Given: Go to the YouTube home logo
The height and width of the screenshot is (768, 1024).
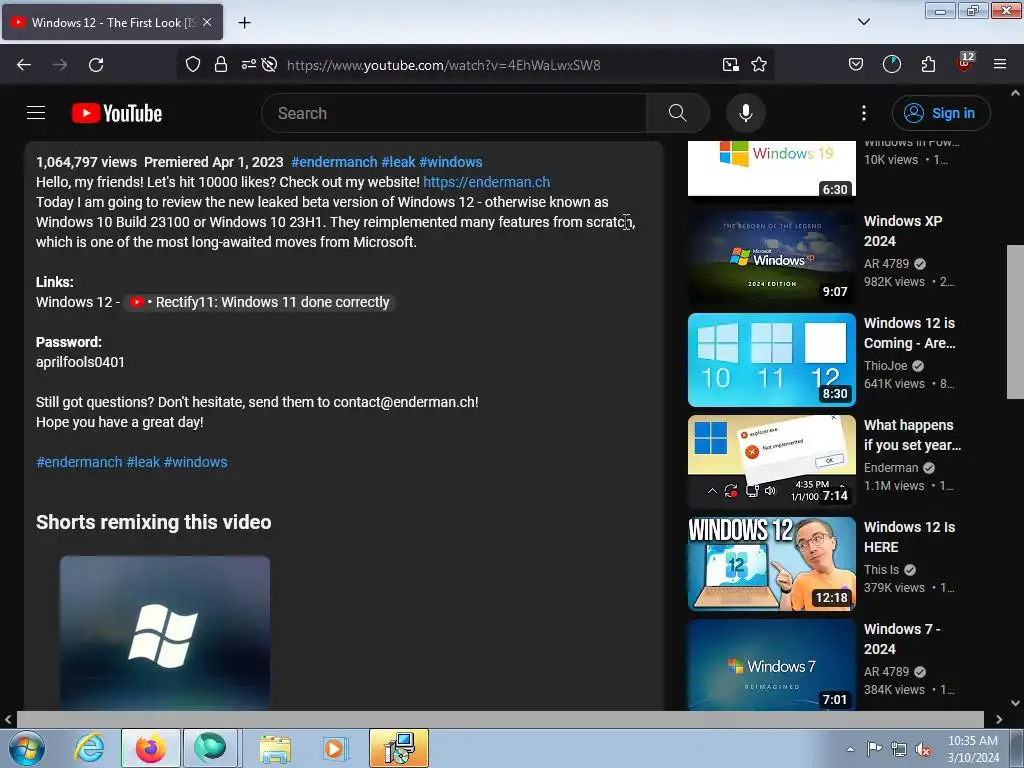Looking at the screenshot, I should point(117,113).
